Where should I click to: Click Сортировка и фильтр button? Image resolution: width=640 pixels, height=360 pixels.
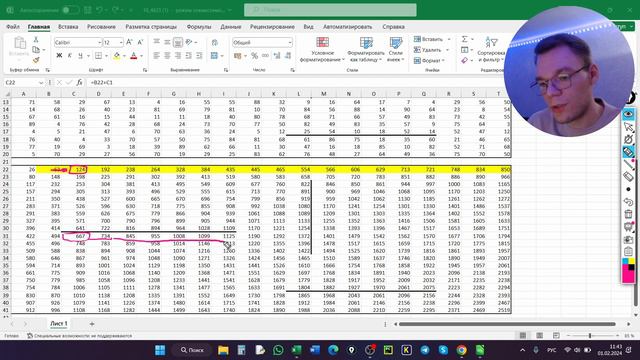(x=491, y=49)
